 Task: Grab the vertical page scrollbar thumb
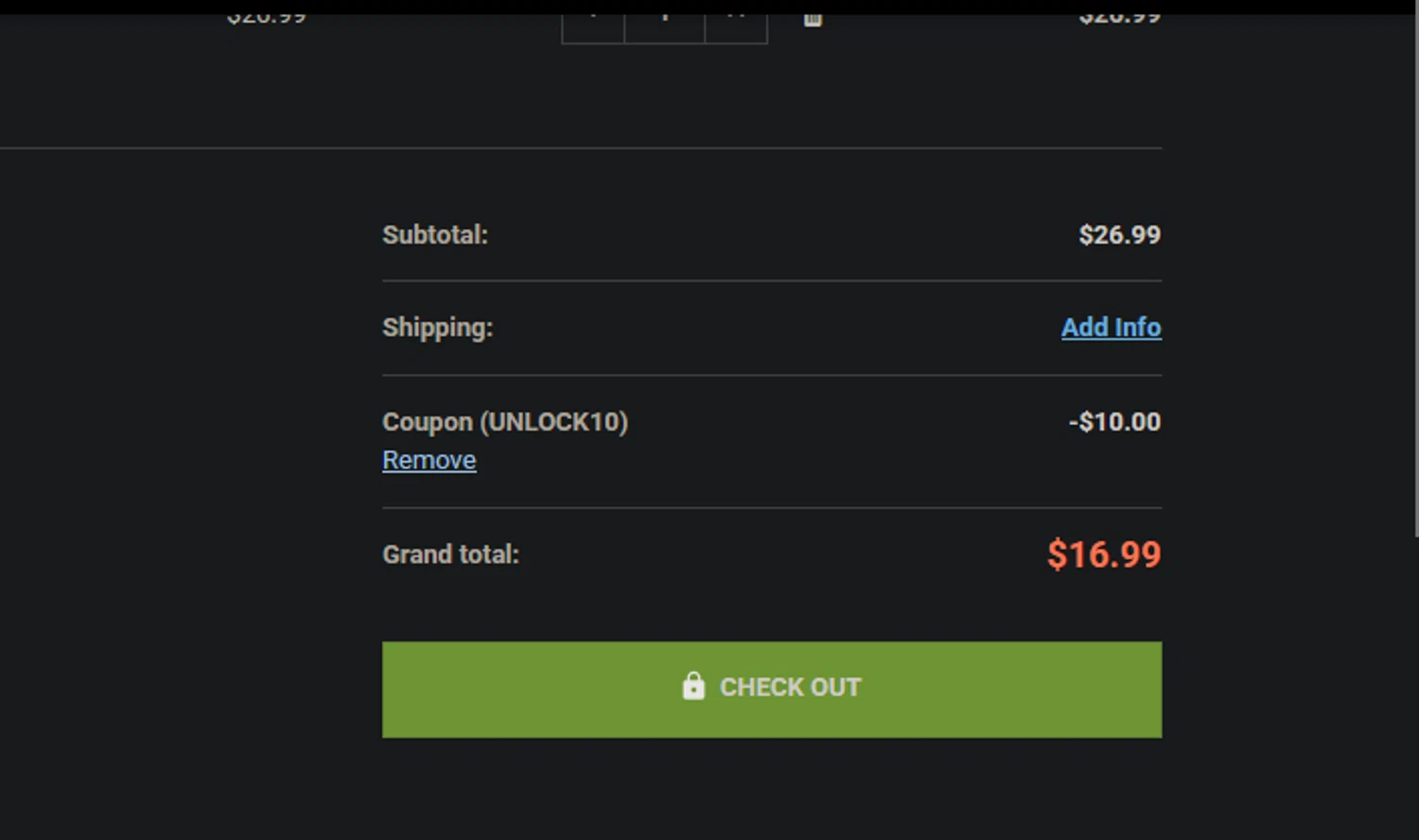pos(1416,274)
